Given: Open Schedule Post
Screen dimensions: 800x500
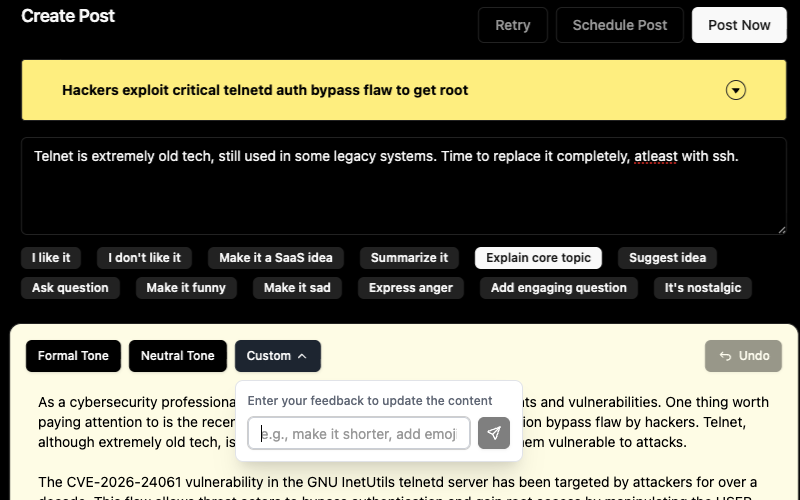Looking at the screenshot, I should 619,25.
